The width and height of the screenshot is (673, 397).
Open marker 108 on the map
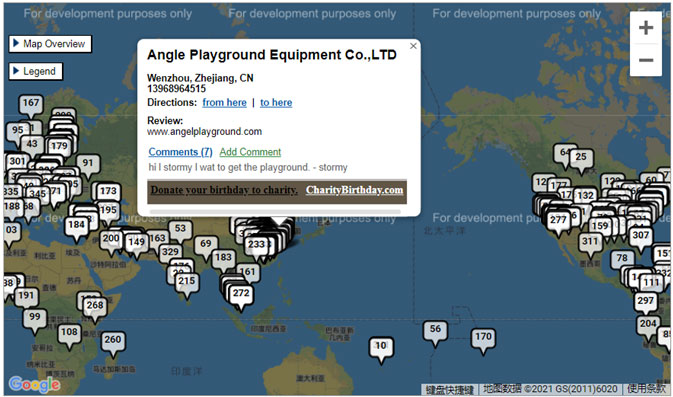click(x=69, y=335)
